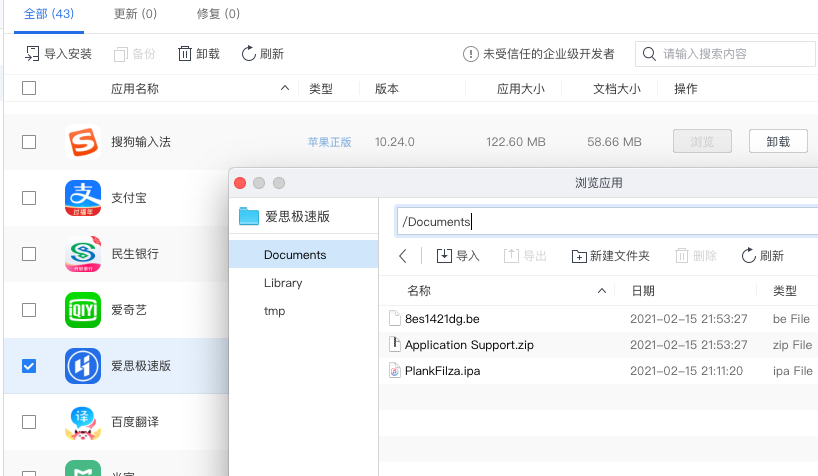Screen dimensions: 818x476
Task: Uncheck the 爱思极速版 checkbox
Action: click(x=29, y=366)
